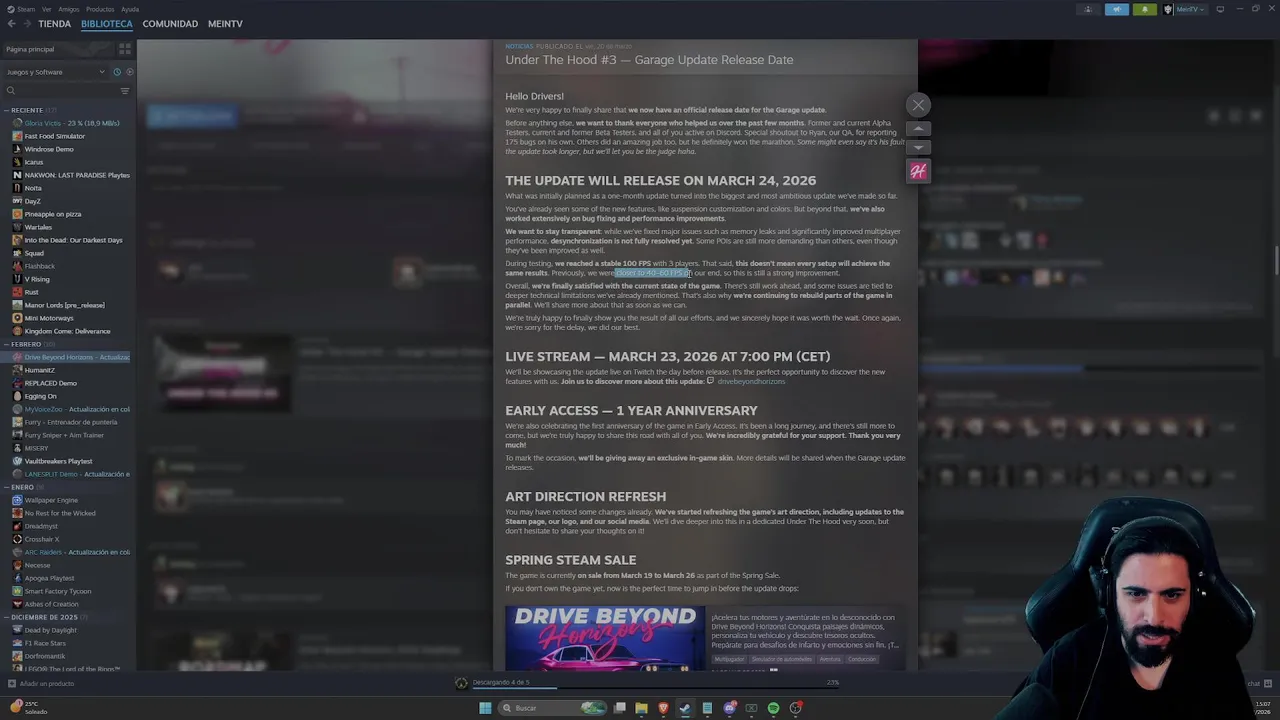
Task: Open the TIENDA tab
Action: point(54,23)
